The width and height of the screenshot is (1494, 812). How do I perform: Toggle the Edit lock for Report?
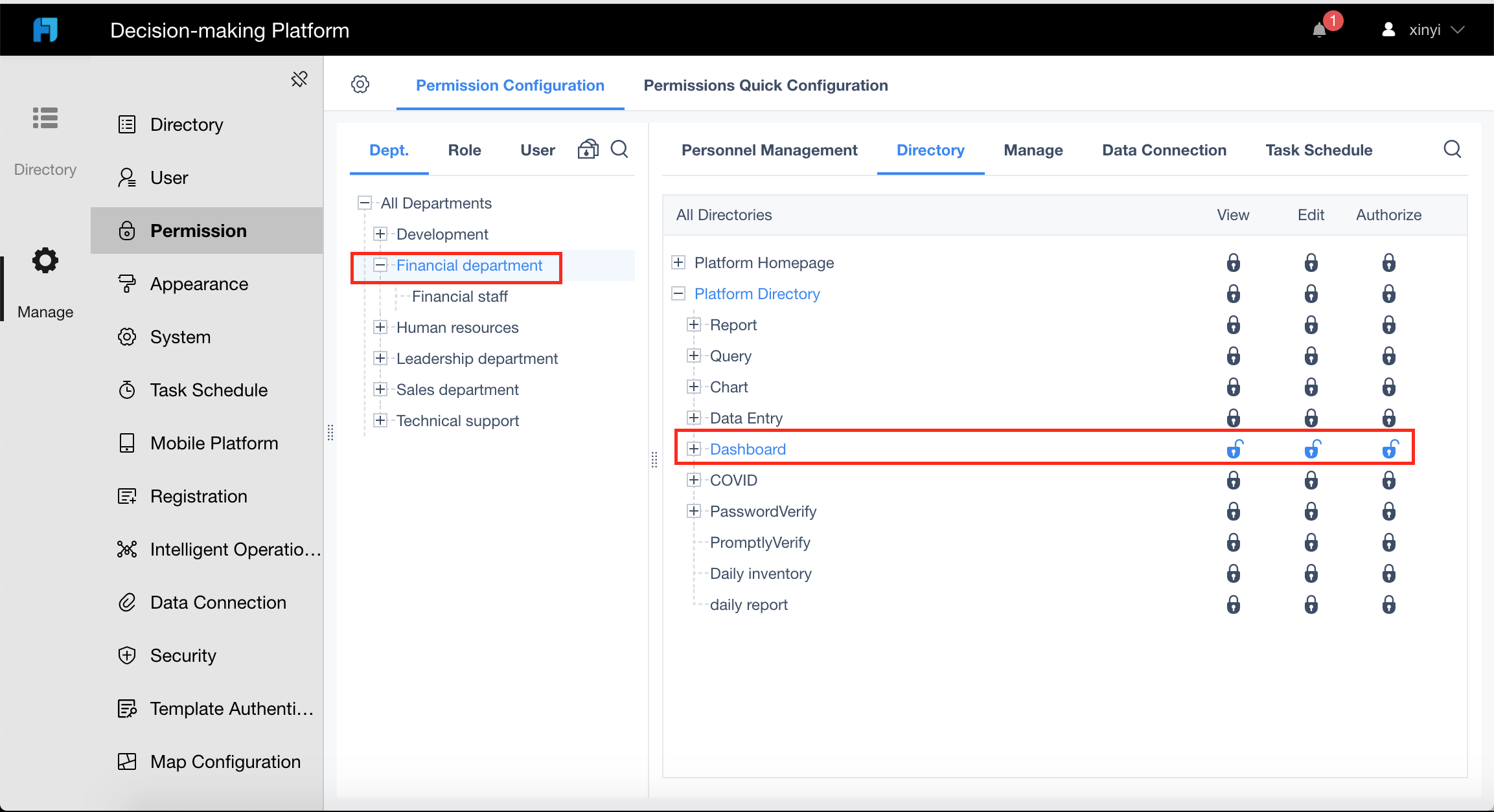click(x=1311, y=325)
